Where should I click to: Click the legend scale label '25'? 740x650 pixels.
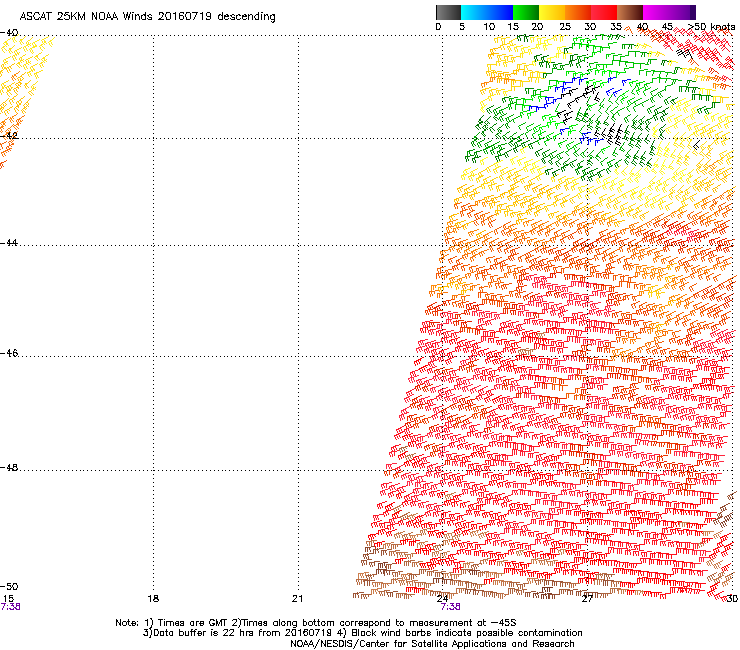(x=565, y=27)
